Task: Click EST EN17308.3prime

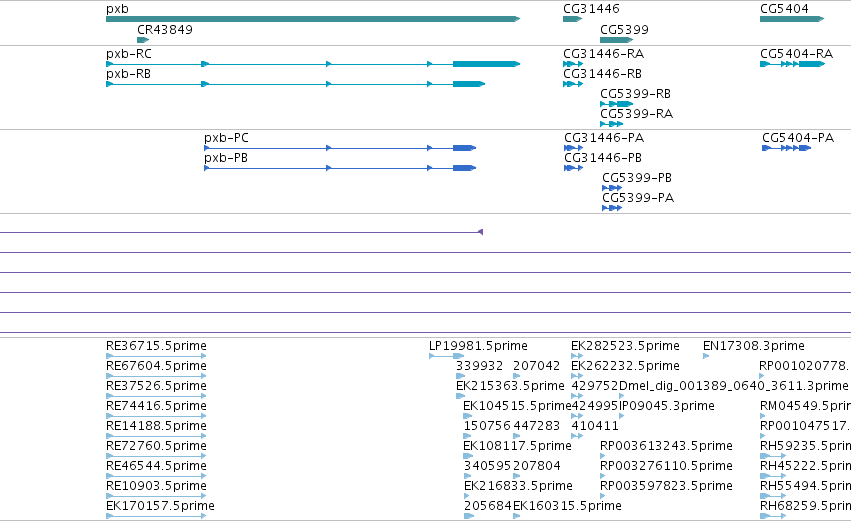Action: point(754,346)
